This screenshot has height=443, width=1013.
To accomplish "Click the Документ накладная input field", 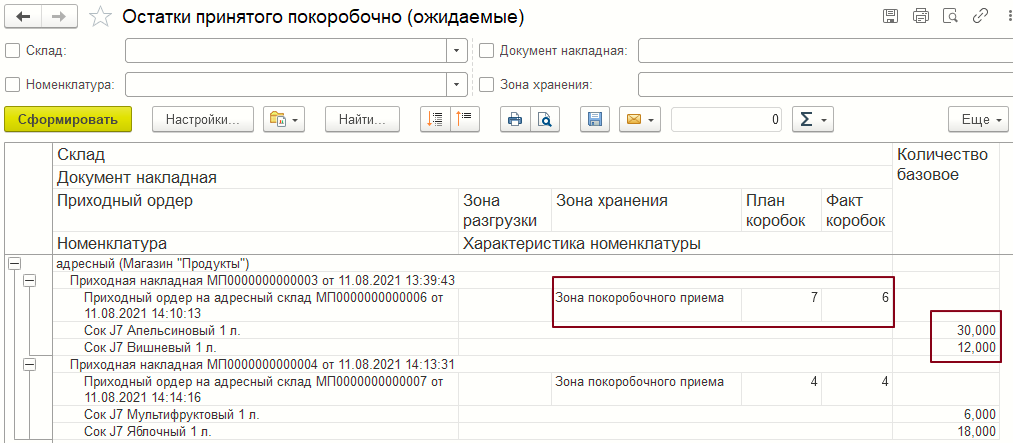I will 825,50.
